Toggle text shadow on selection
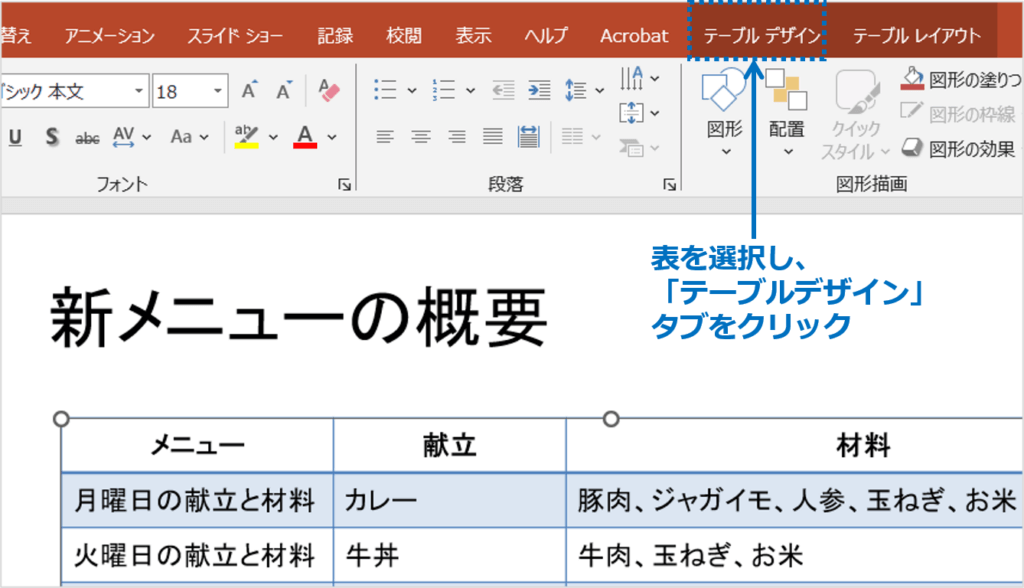 (x=51, y=135)
